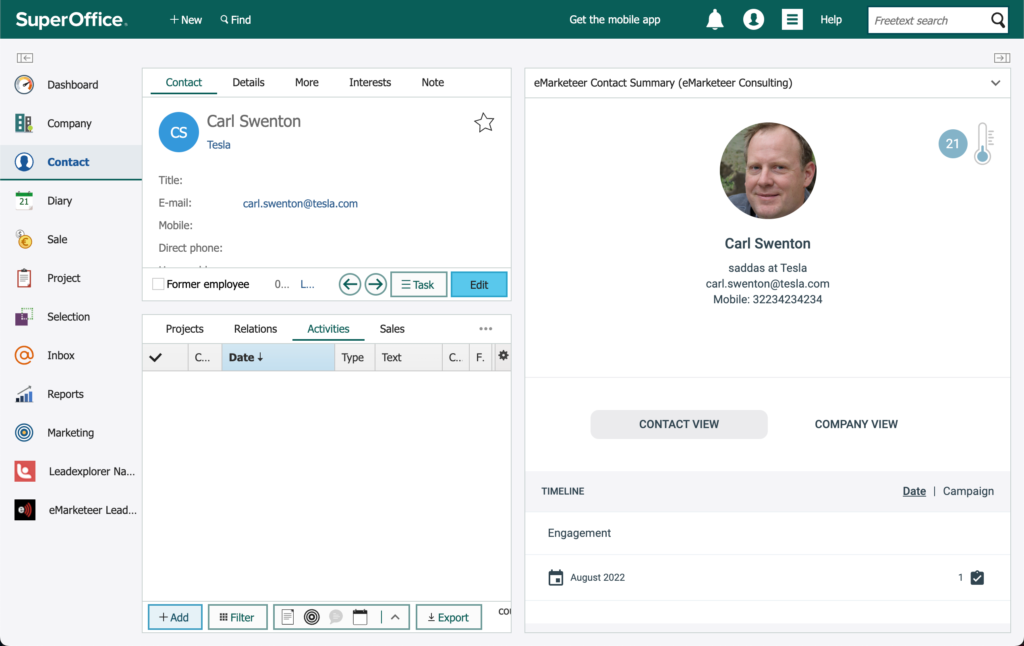Screen dimensions: 1024x646
Task: Toggle Former employee checkbox
Action: click(x=158, y=284)
